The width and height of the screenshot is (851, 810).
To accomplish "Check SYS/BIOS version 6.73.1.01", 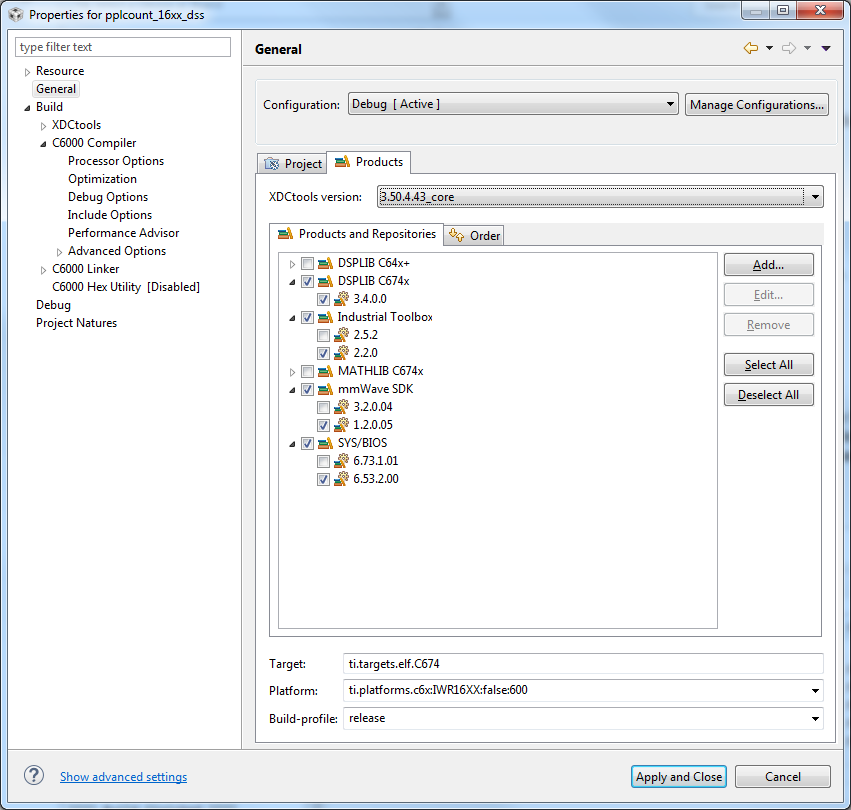I will pyautogui.click(x=323, y=461).
